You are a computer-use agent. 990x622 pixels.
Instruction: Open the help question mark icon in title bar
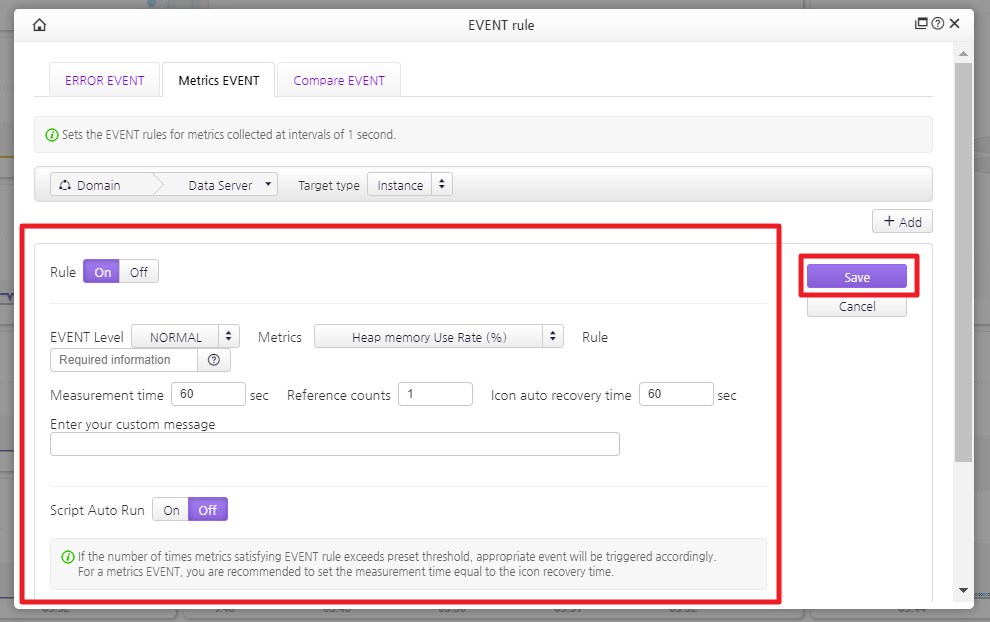point(937,24)
